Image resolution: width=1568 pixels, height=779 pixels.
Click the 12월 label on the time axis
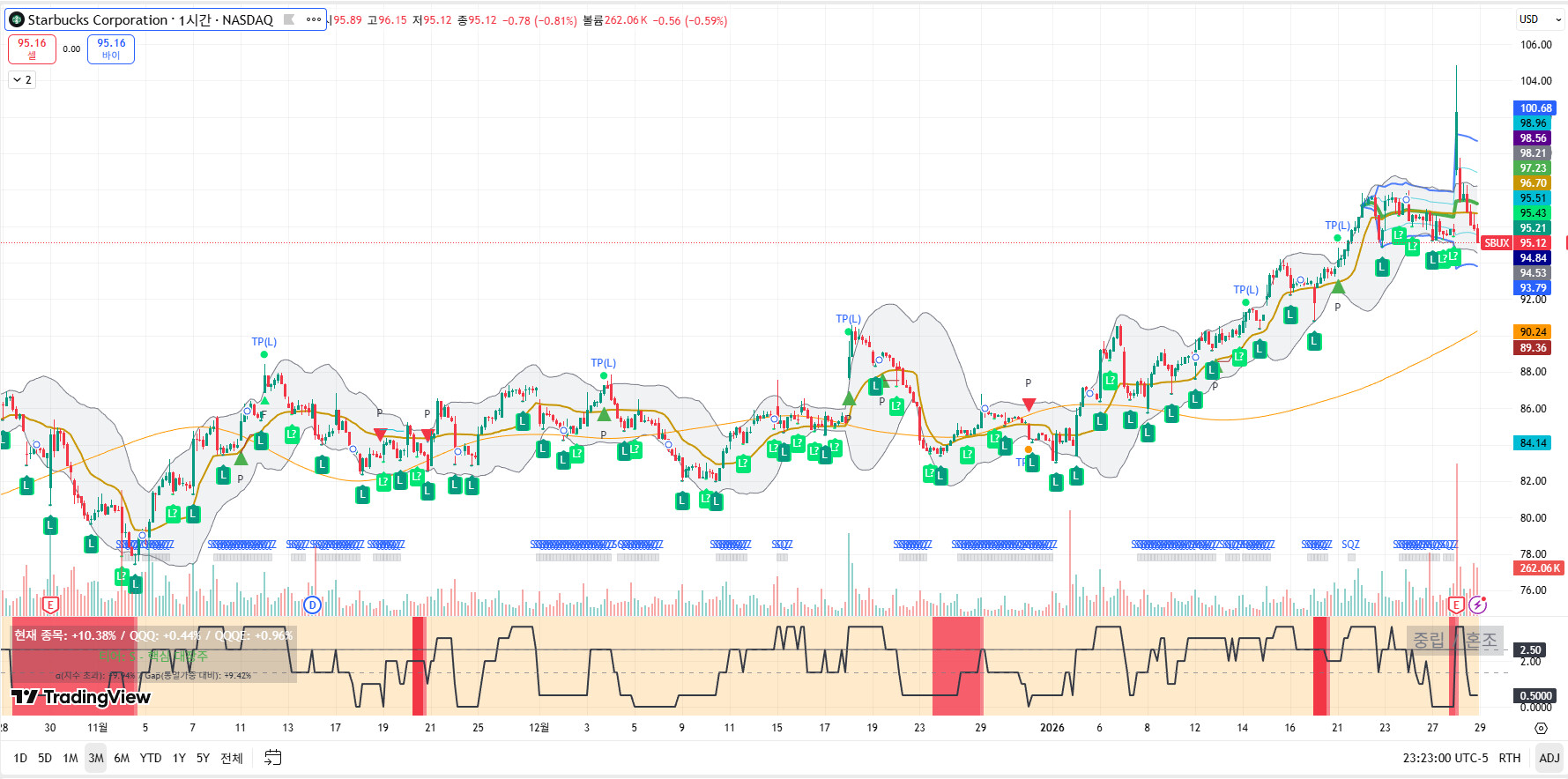(x=539, y=728)
